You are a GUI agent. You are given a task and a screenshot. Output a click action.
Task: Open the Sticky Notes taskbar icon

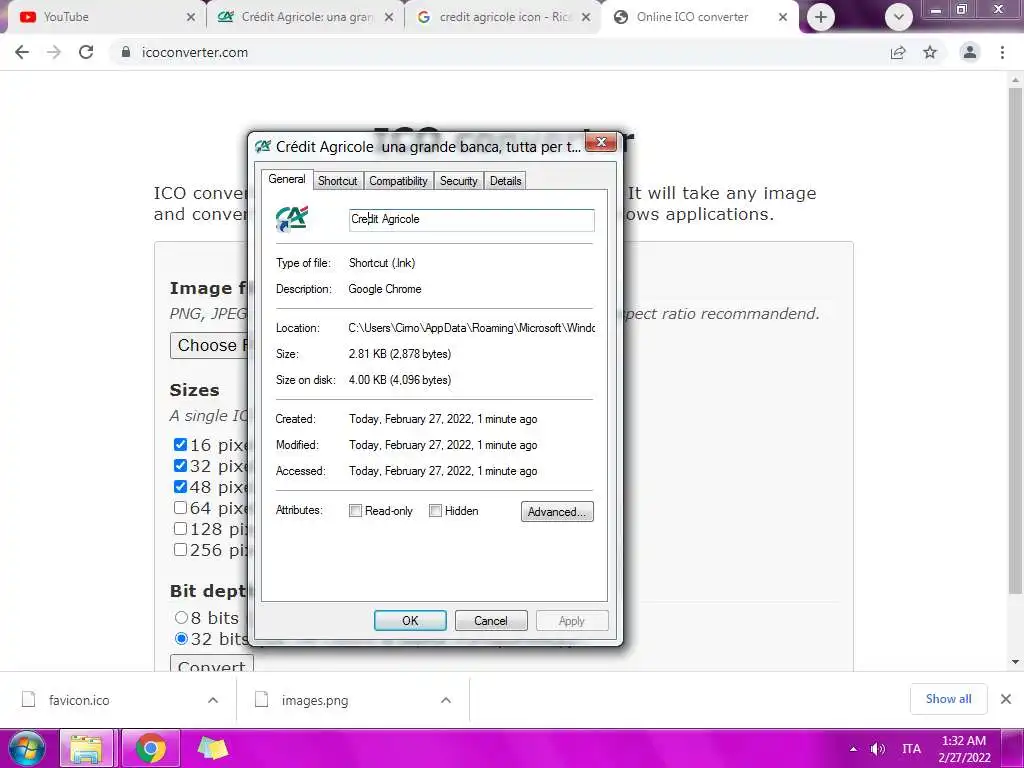(x=213, y=748)
